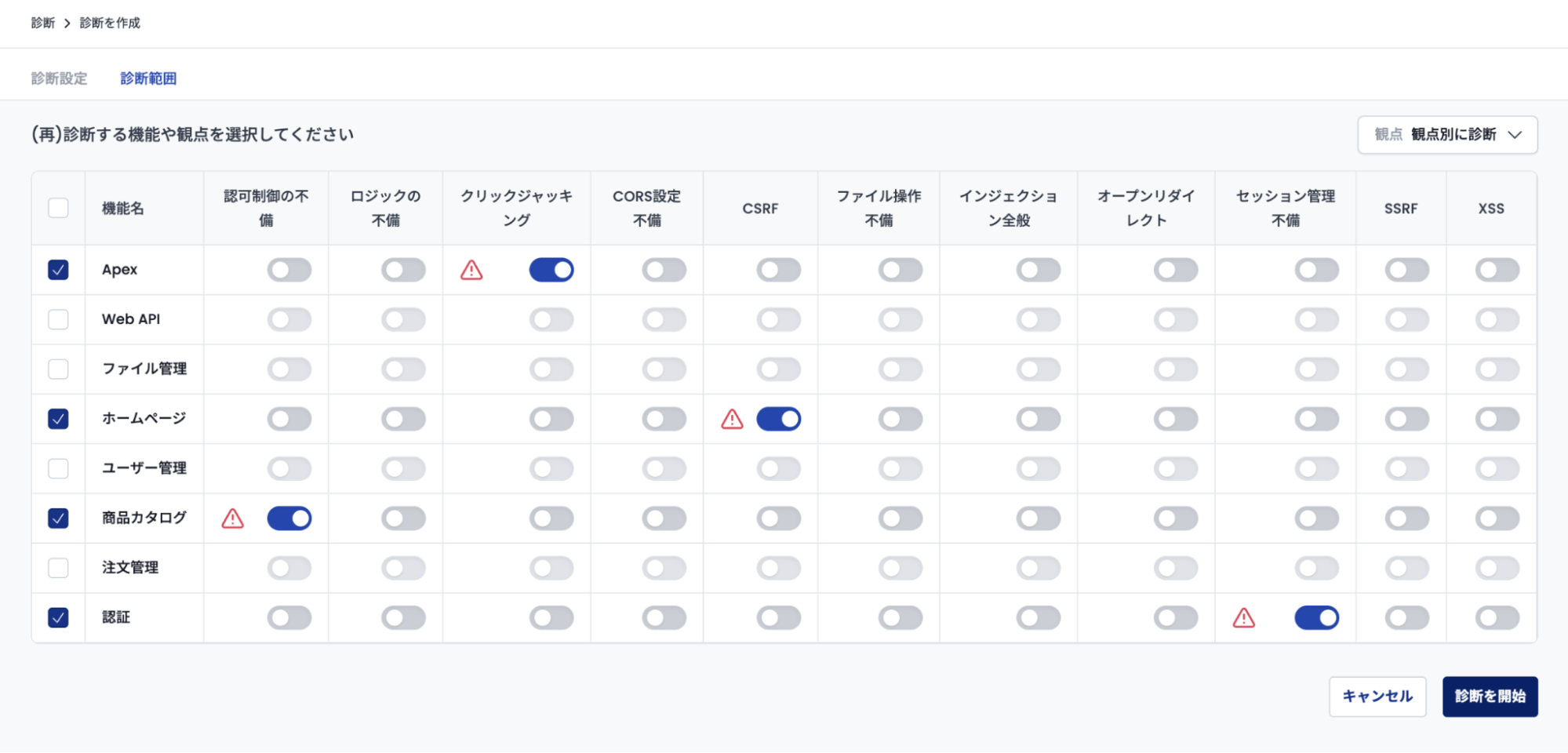The width and height of the screenshot is (1568, 753).
Task: Turn off セッション管理不備 for 認証
Action: pyautogui.click(x=1317, y=618)
